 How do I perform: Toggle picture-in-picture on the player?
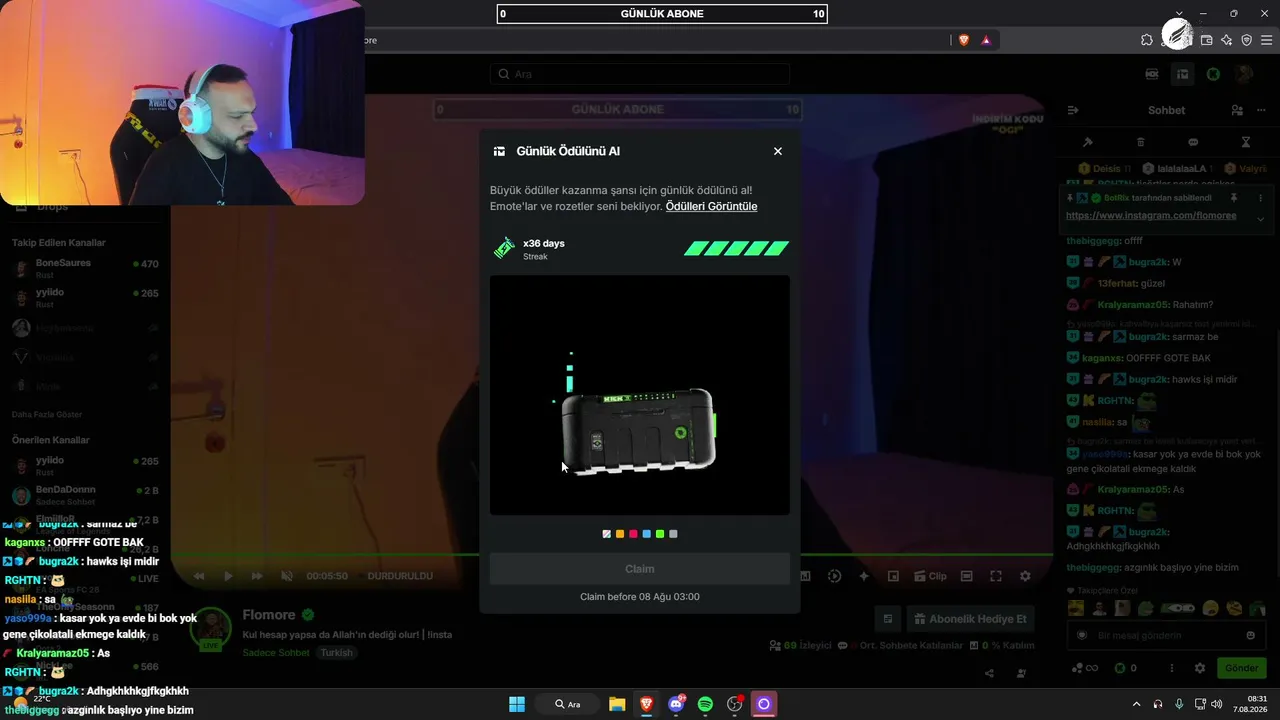893,576
